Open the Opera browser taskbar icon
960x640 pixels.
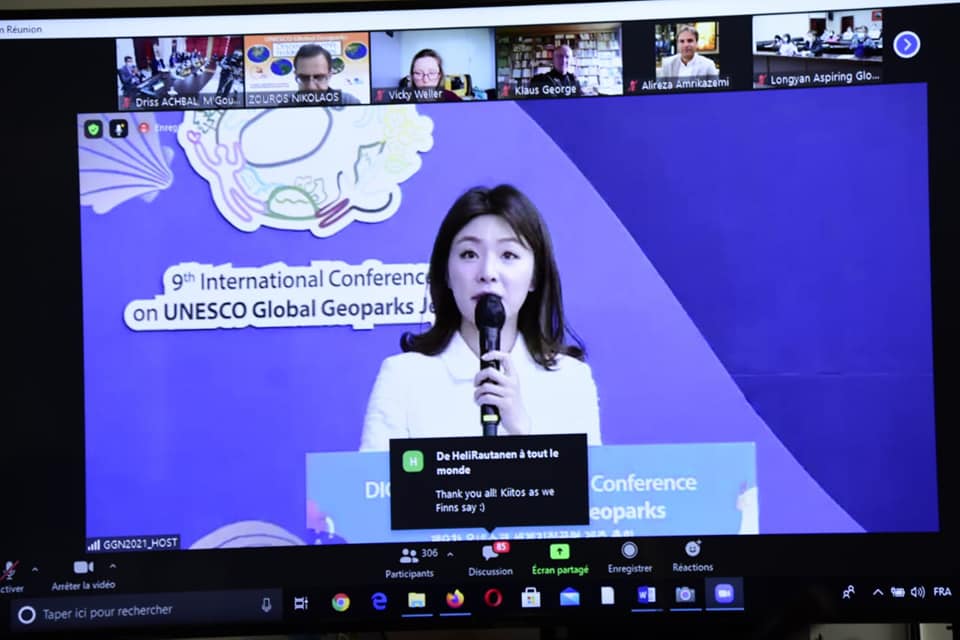point(493,598)
